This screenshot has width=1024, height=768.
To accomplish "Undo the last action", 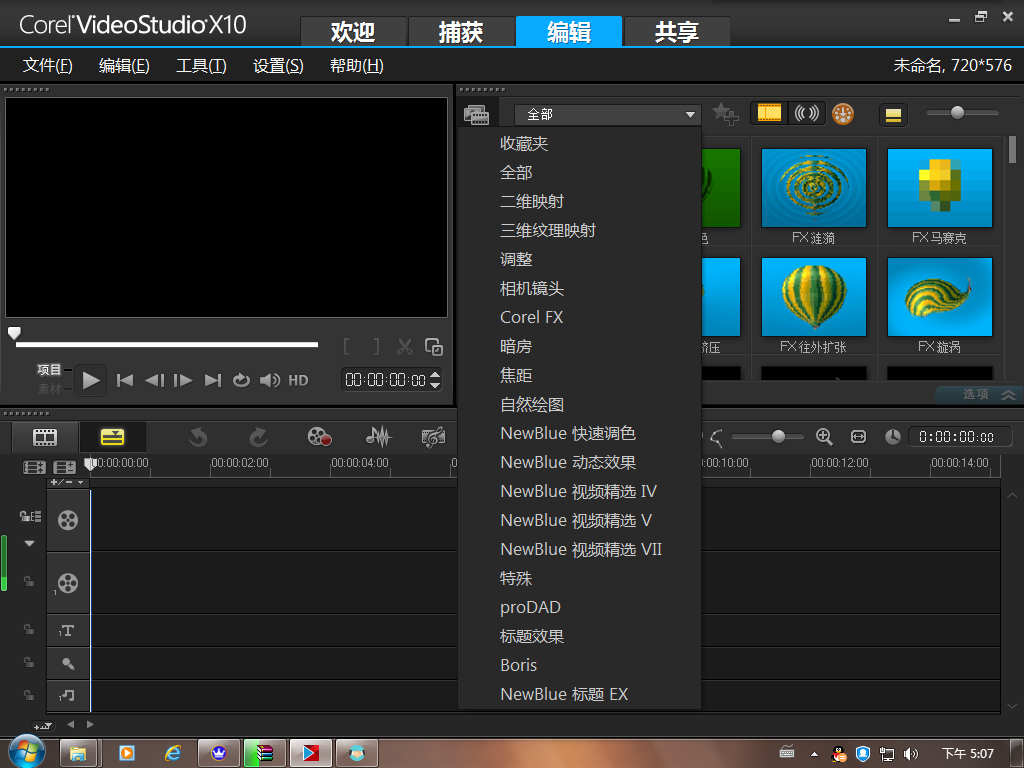I will pos(198,437).
